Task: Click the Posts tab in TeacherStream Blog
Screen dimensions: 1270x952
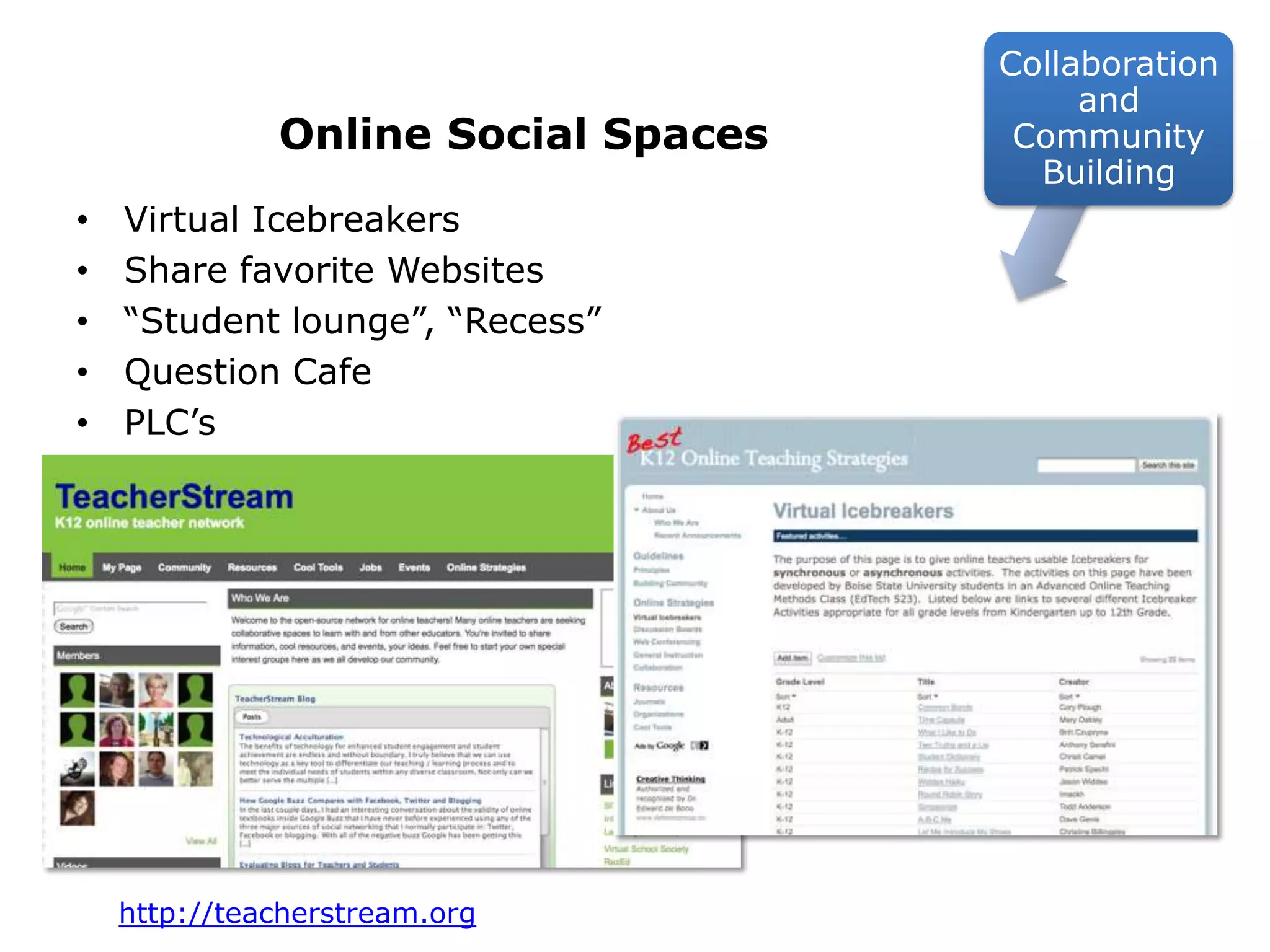Action: pos(252,717)
